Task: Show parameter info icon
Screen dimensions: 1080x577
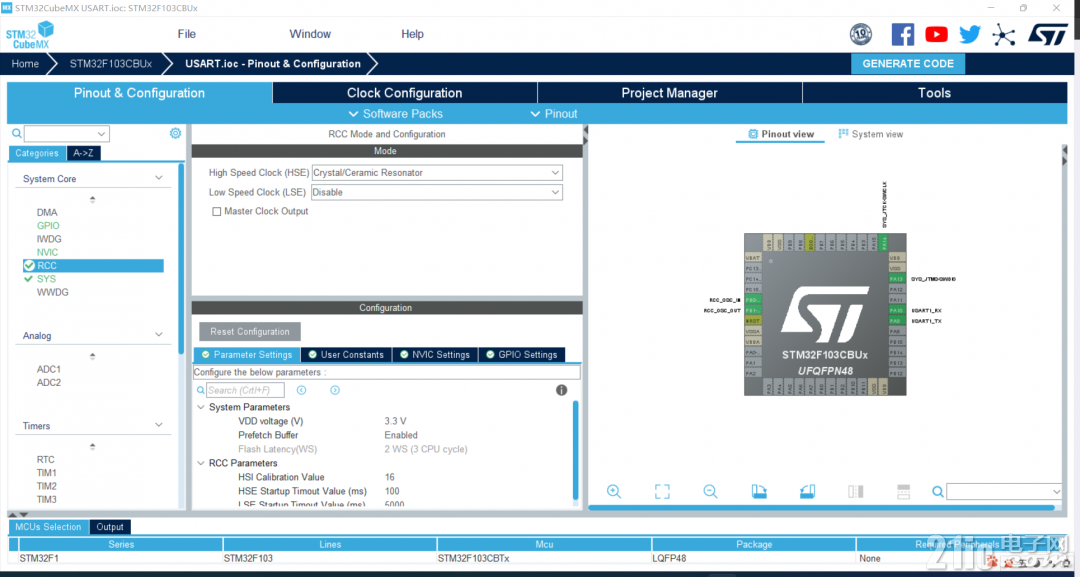Action: 561,390
